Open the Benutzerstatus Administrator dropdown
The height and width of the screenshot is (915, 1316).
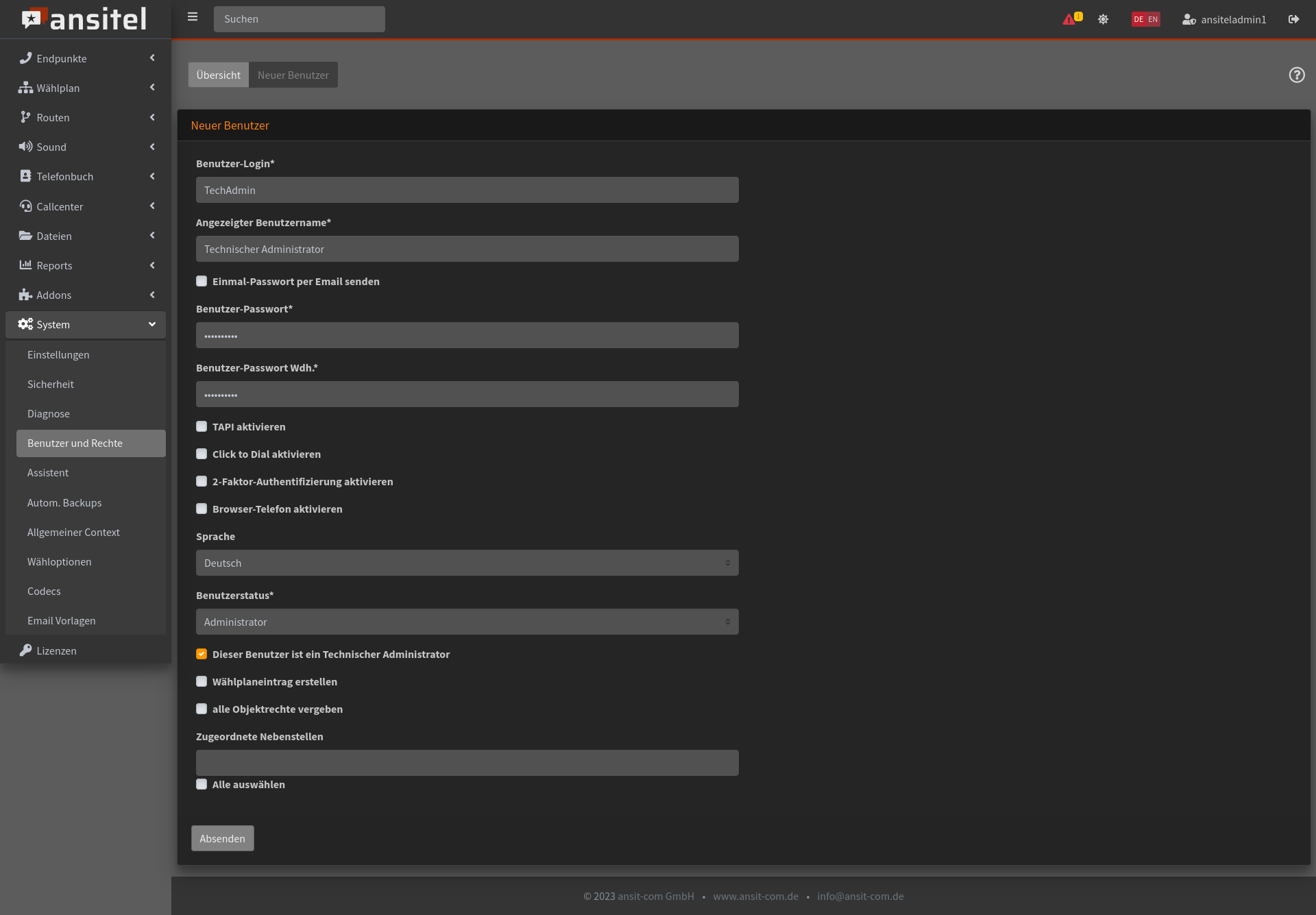pos(467,622)
